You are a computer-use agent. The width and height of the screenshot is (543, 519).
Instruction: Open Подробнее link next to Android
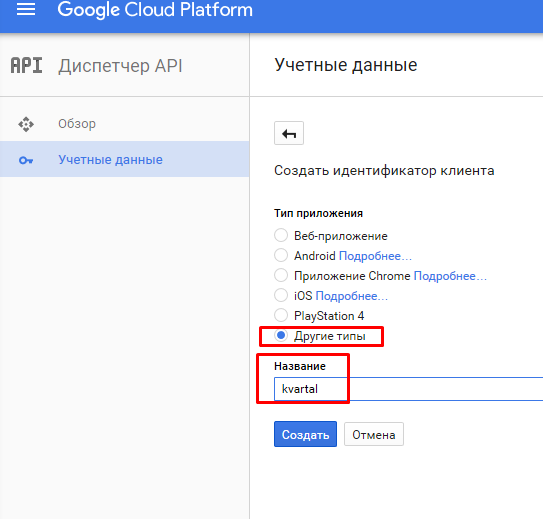coord(375,256)
